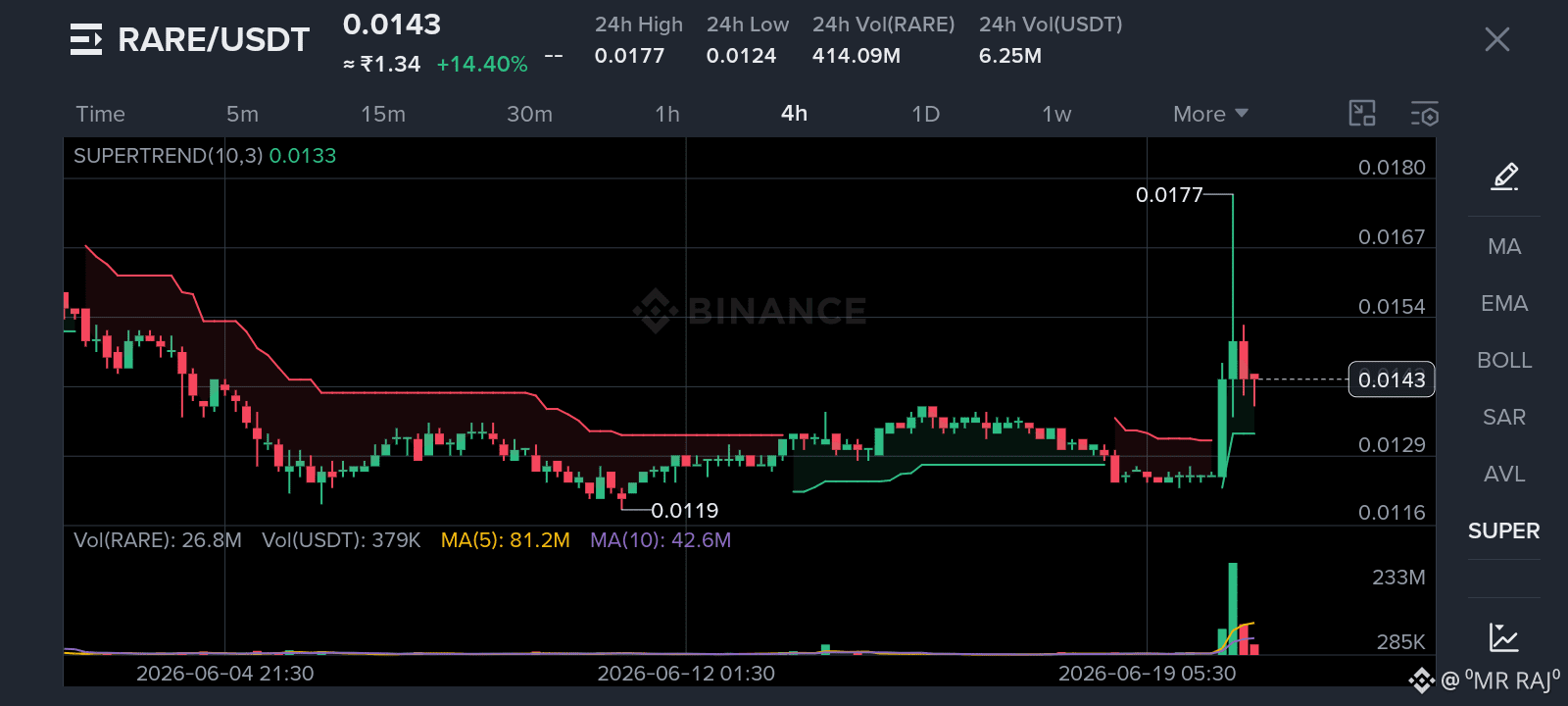The width and height of the screenshot is (1568, 706).
Task: Open the indicator settings icon
Action: point(1424,114)
